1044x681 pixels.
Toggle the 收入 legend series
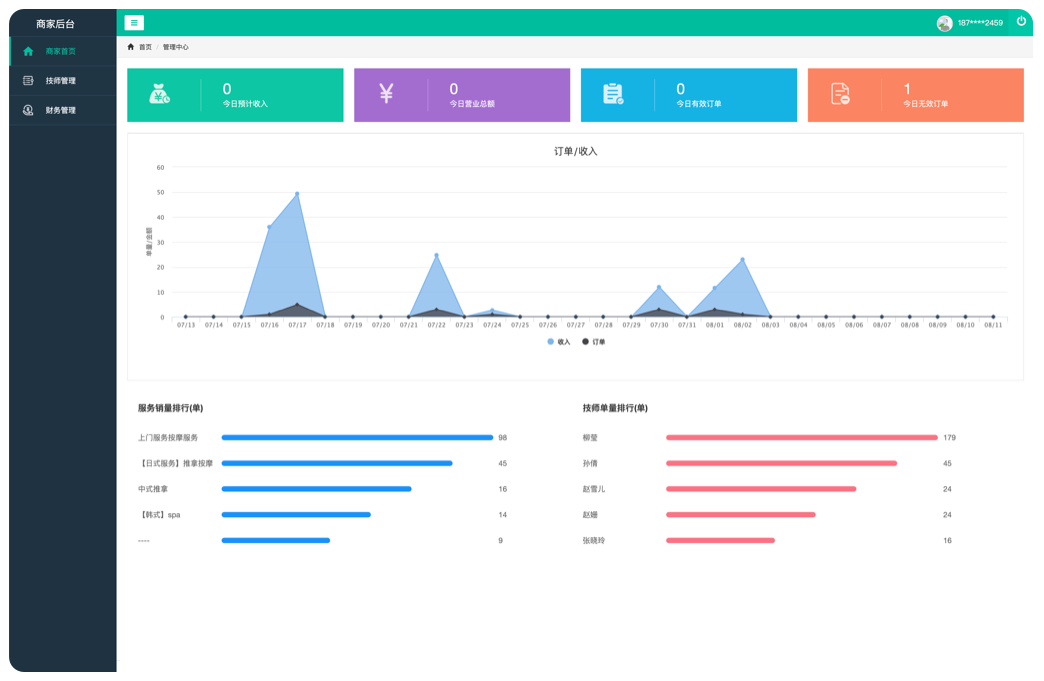[558, 342]
